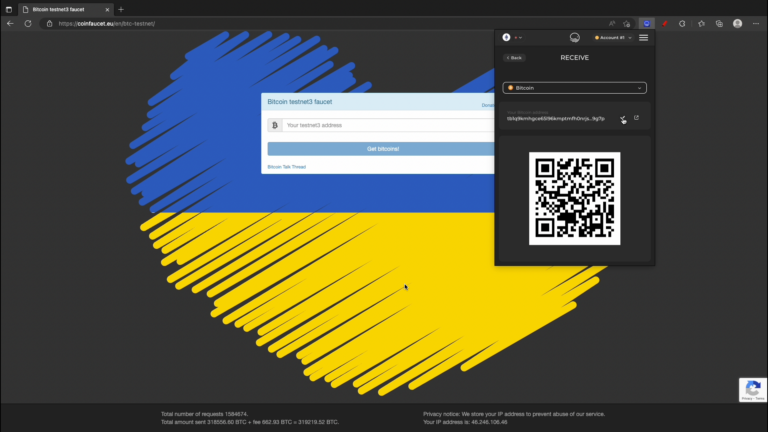Open the Extensions puzzle icon
The height and width of the screenshot is (432, 768).
pos(682,24)
